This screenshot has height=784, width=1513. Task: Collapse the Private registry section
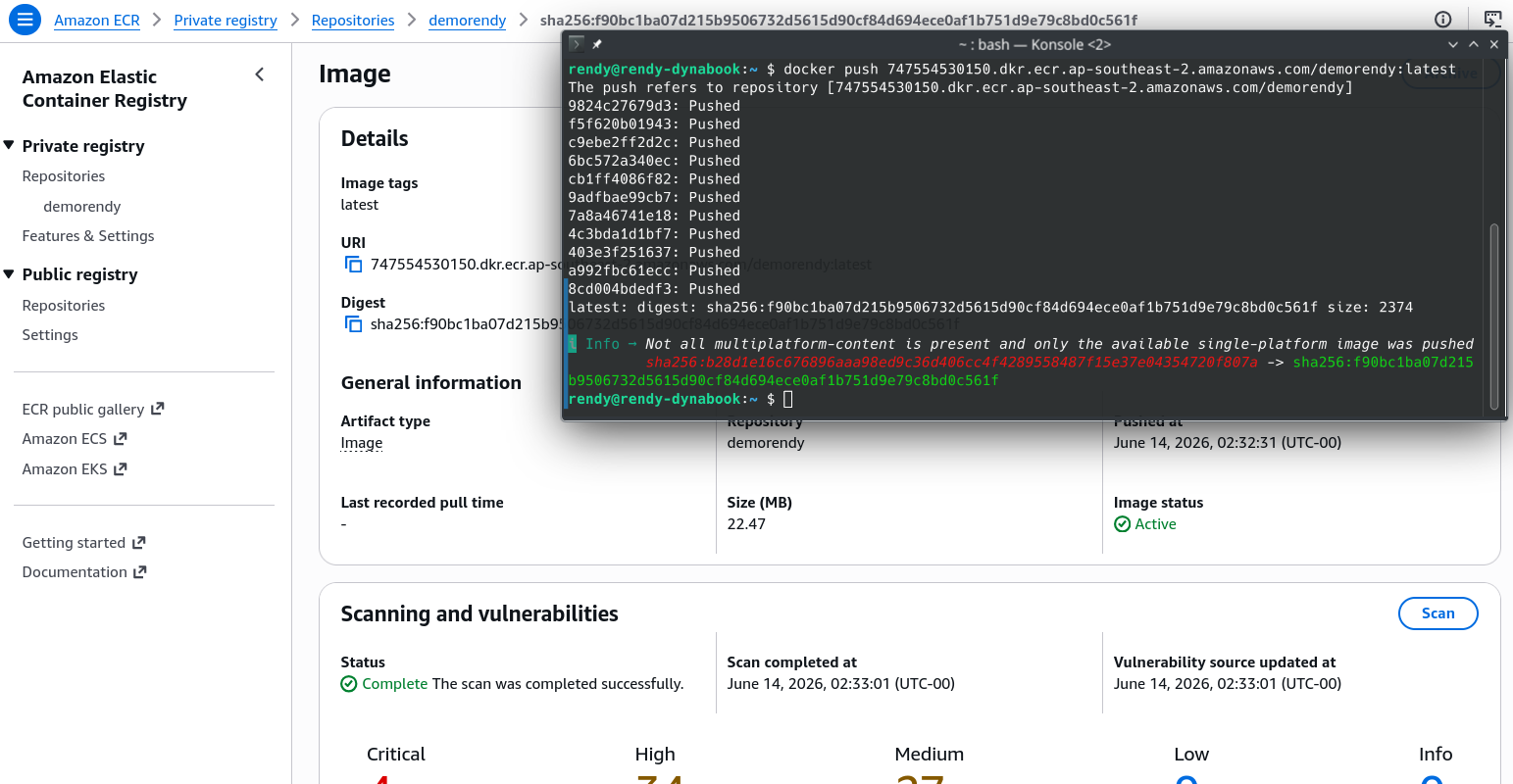(9, 145)
